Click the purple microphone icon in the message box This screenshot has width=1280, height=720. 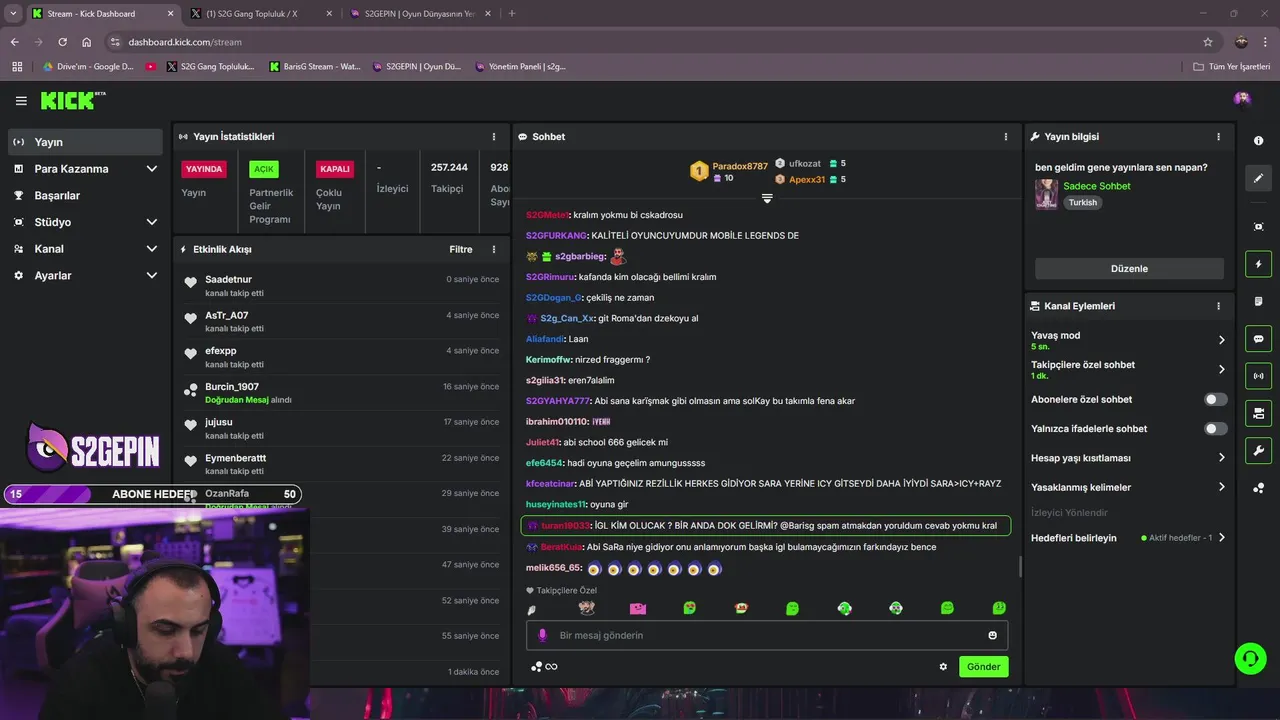click(543, 635)
